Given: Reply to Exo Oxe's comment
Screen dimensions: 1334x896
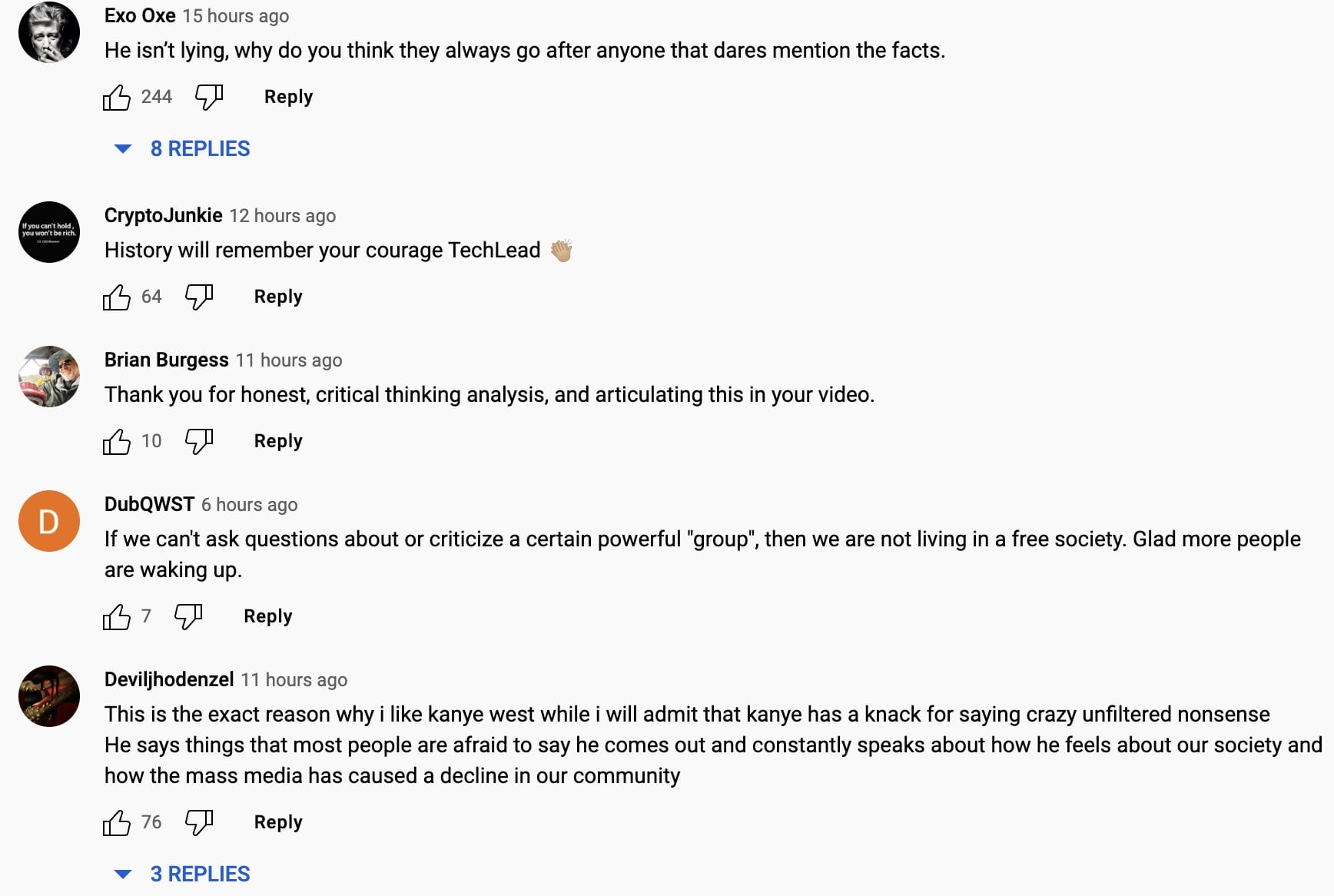Looking at the screenshot, I should tap(288, 97).
